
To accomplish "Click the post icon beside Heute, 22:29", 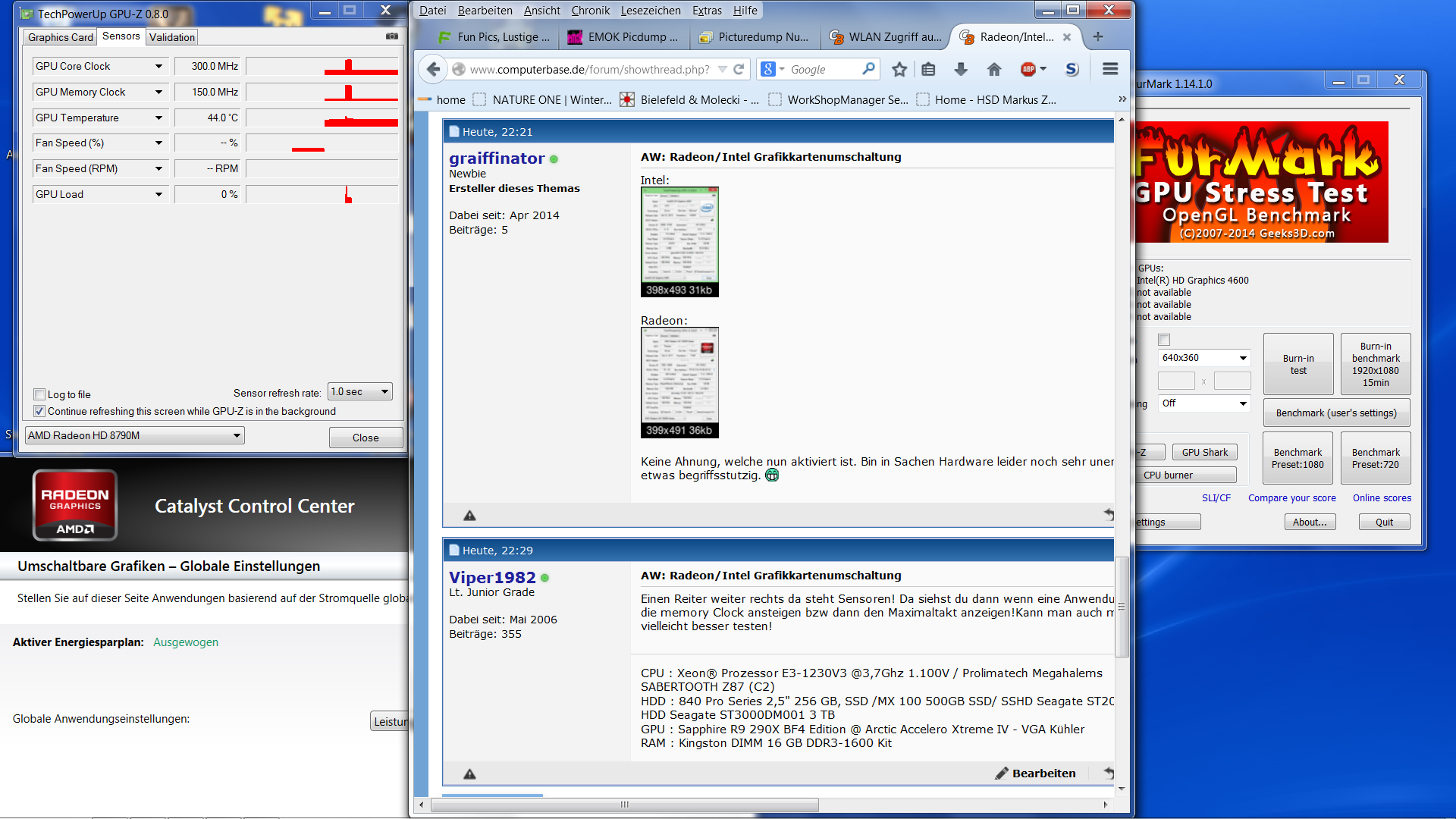I will pos(454,550).
